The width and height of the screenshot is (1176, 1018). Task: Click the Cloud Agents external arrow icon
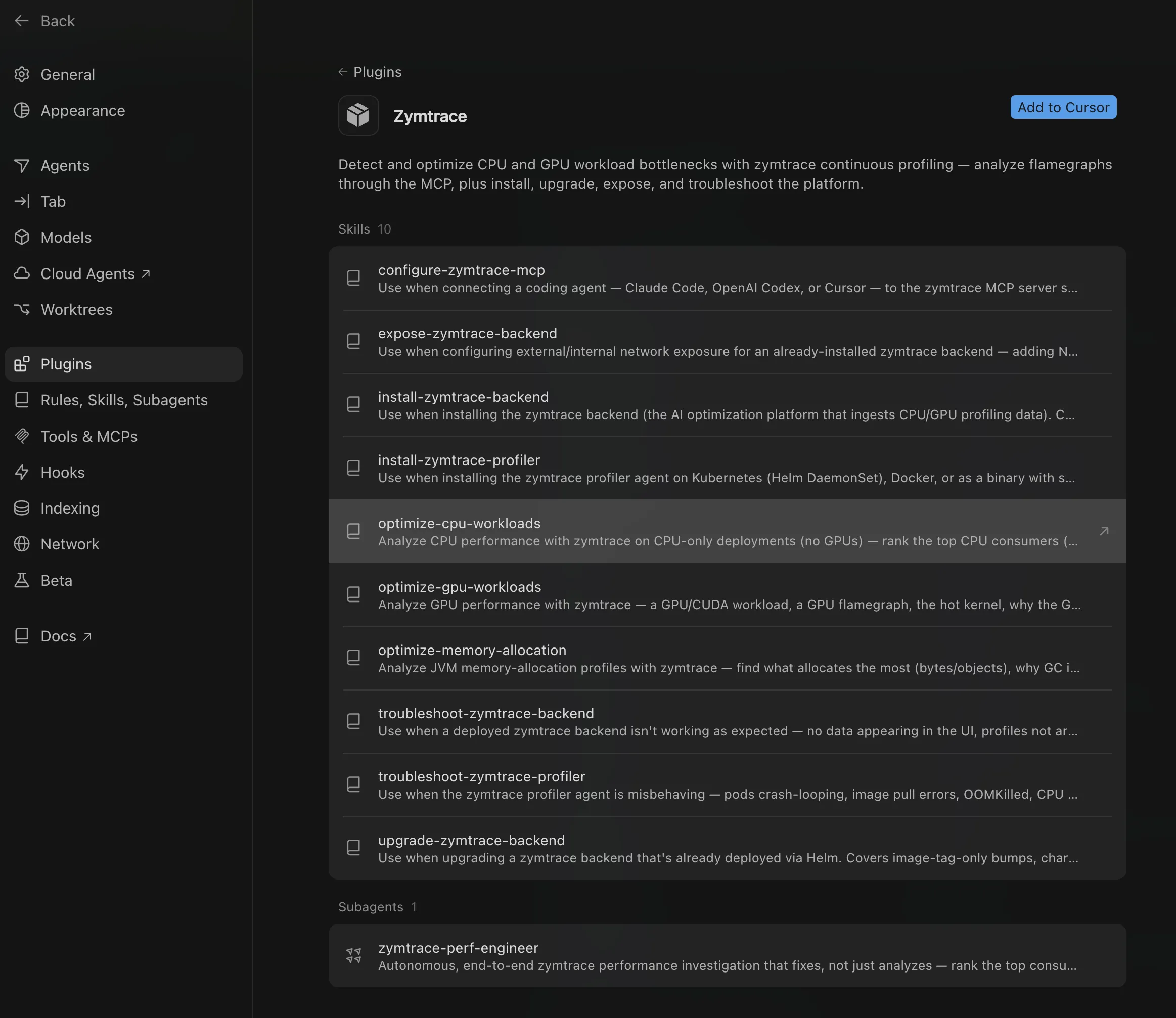click(x=146, y=274)
